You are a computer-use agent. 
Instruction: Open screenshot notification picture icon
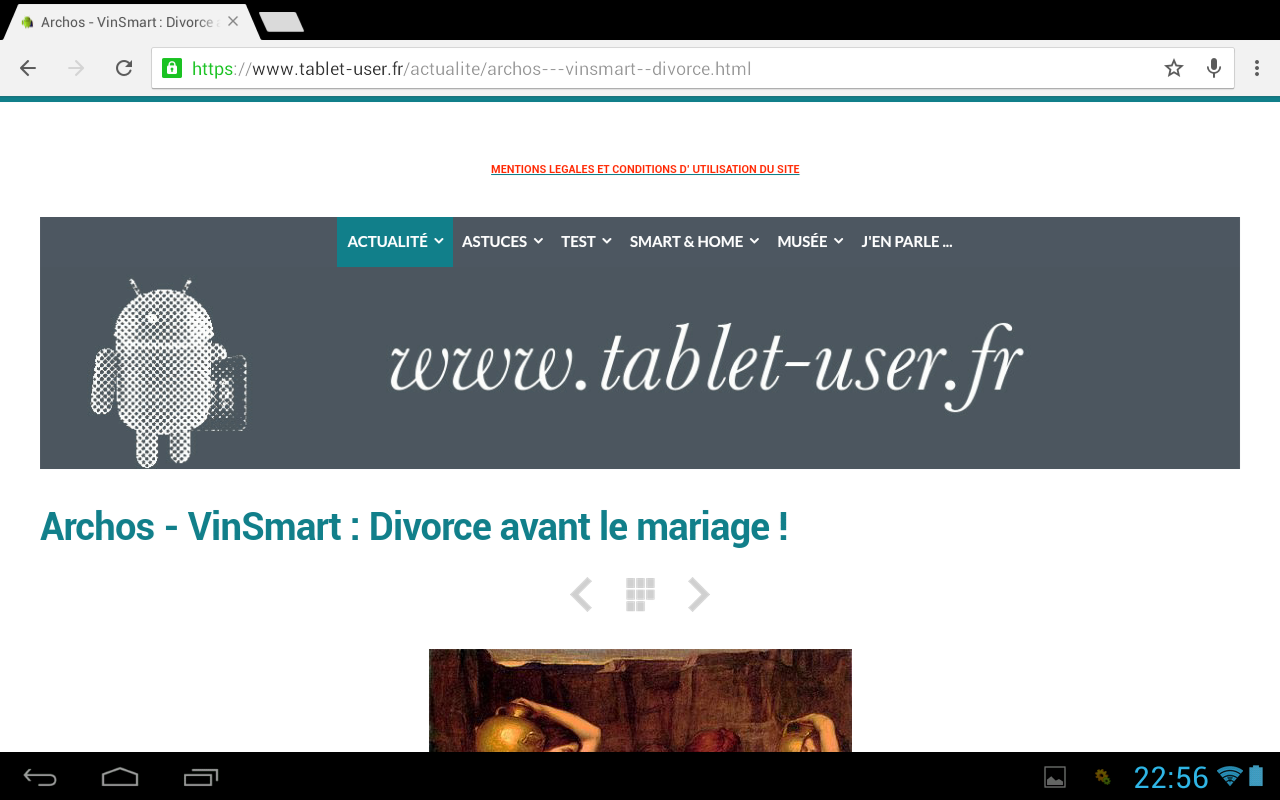[1055, 777]
